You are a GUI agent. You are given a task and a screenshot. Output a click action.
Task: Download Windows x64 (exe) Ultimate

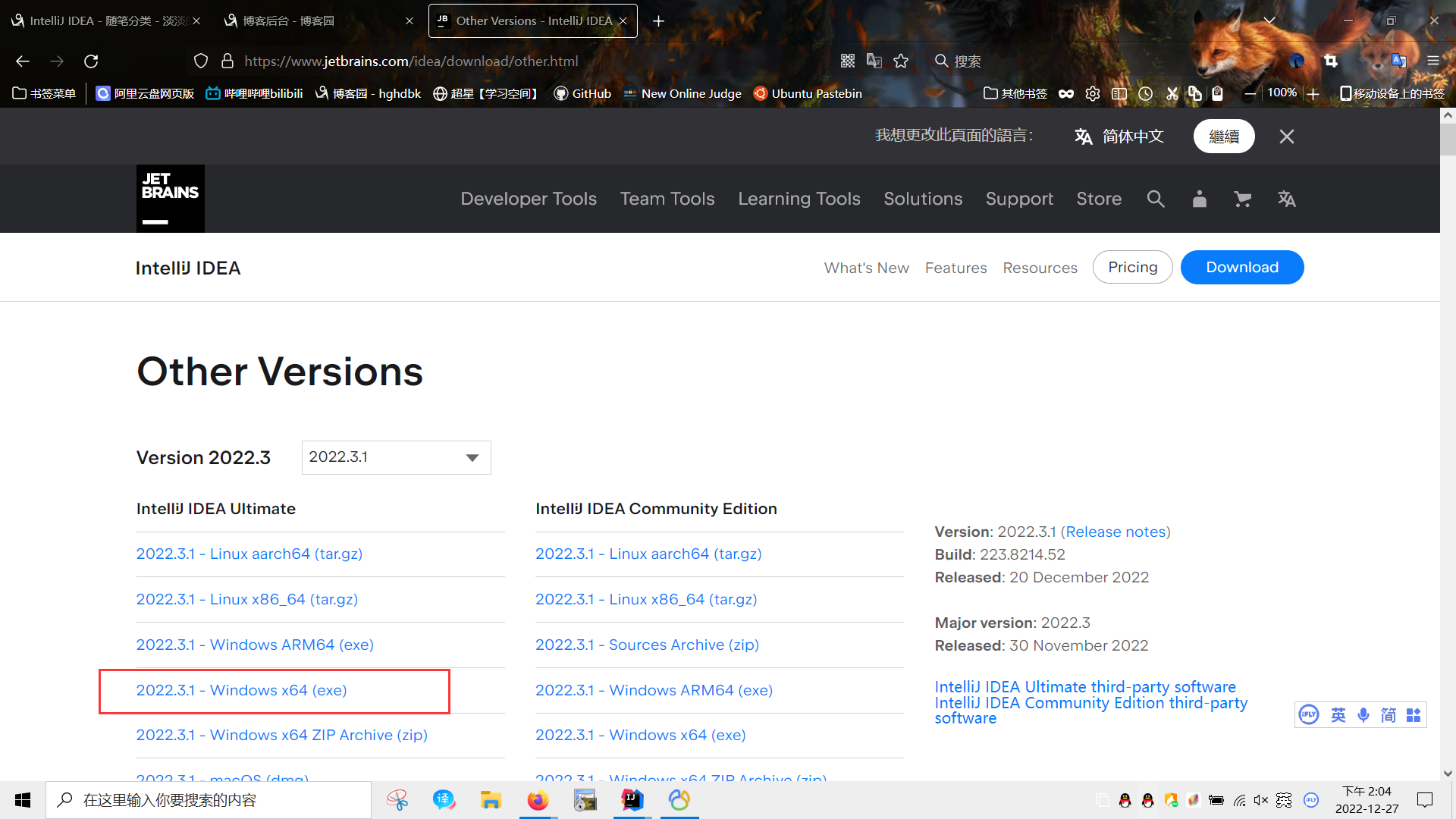[241, 690]
